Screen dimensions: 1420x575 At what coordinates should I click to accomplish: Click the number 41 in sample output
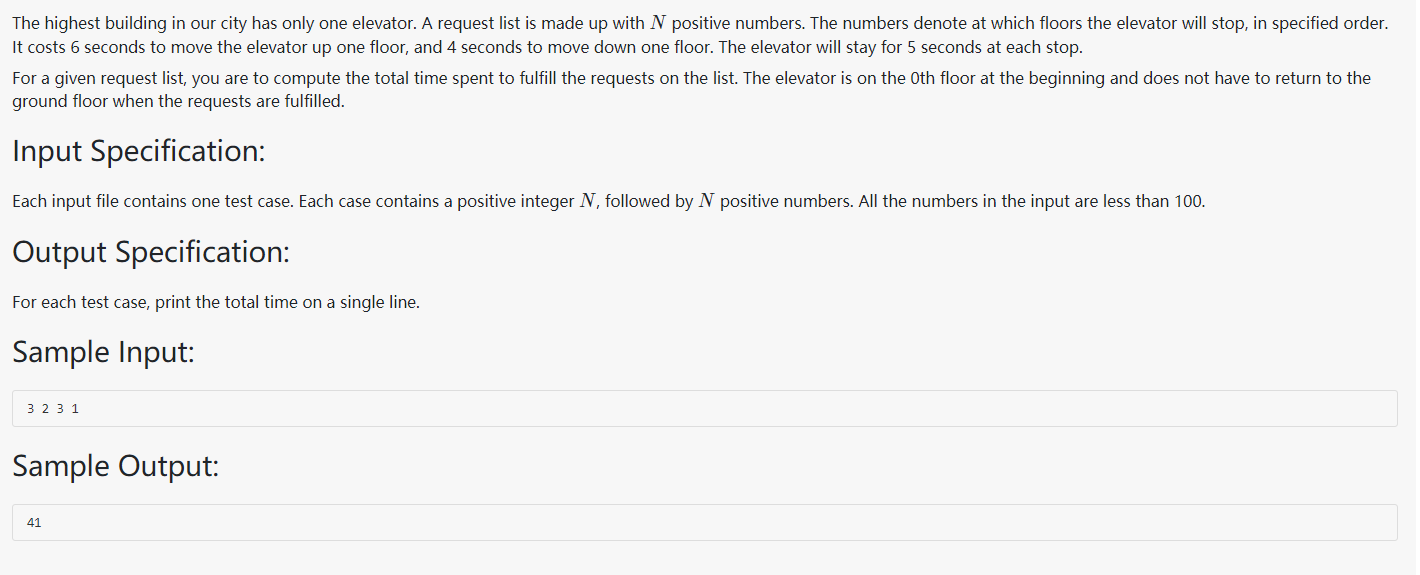pos(35,523)
